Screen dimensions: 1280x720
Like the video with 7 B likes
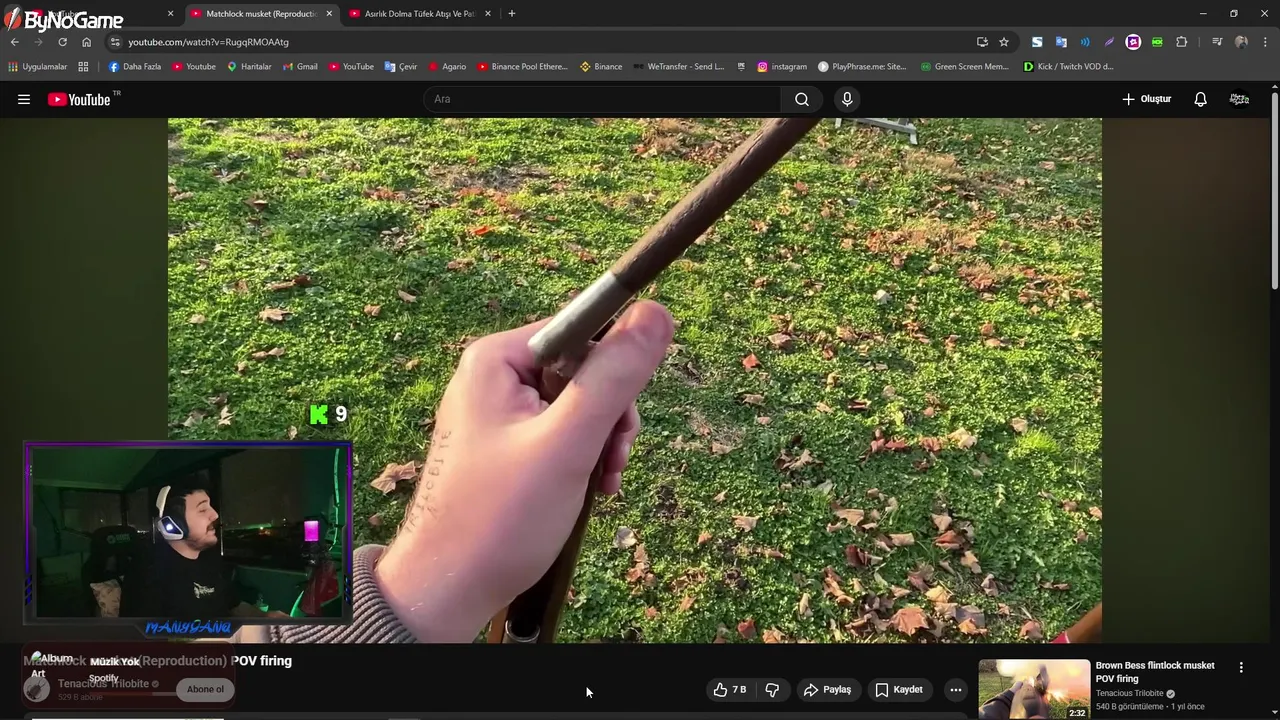(730, 690)
